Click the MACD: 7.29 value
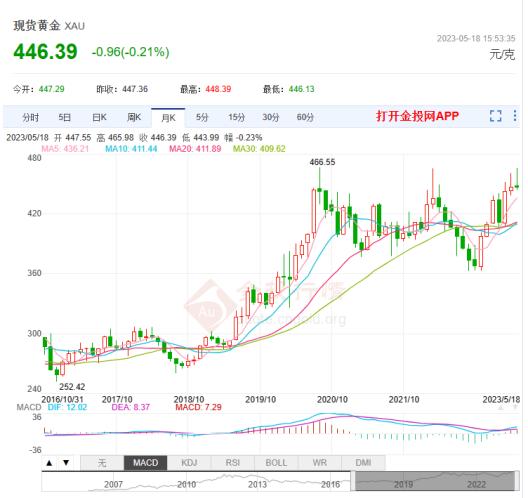 tap(198, 407)
